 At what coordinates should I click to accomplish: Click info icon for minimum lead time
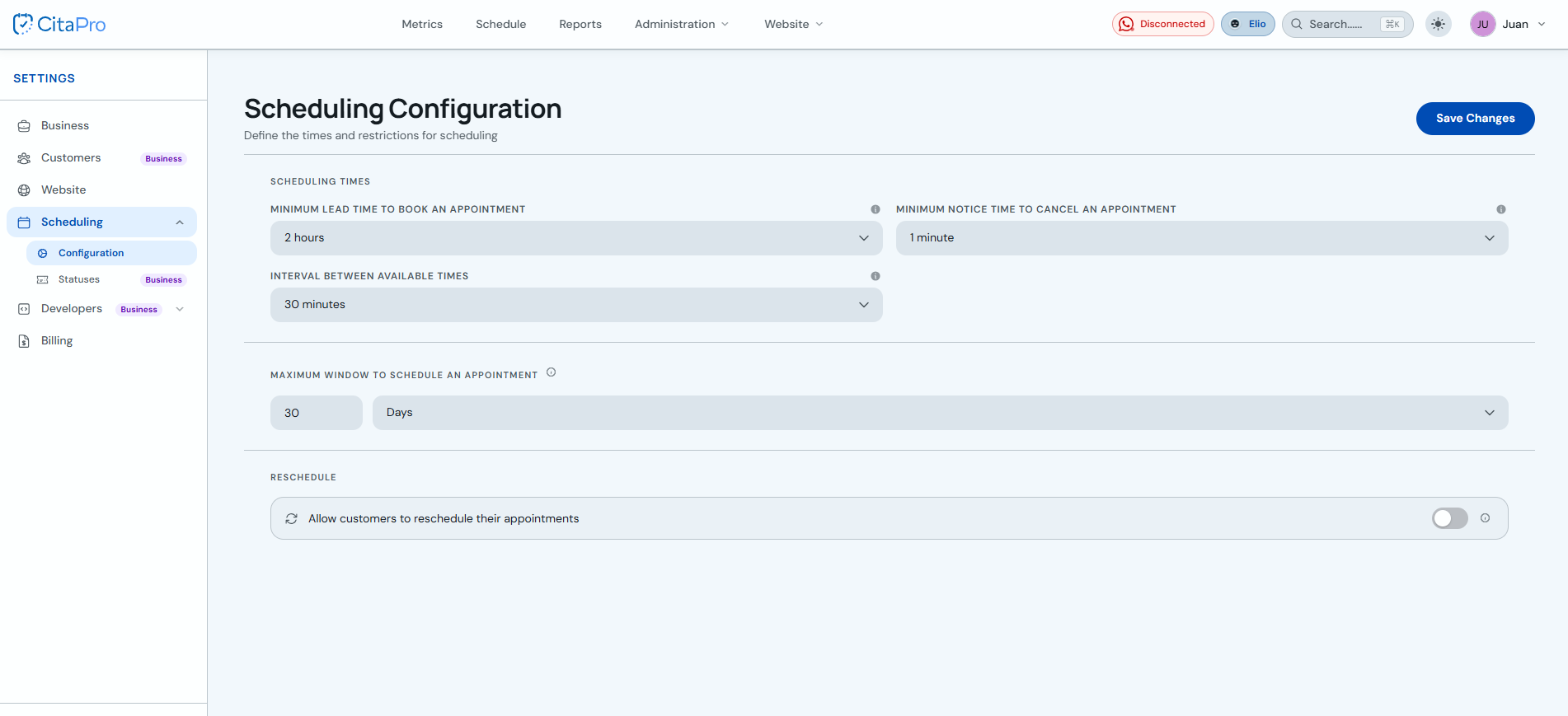(x=876, y=209)
